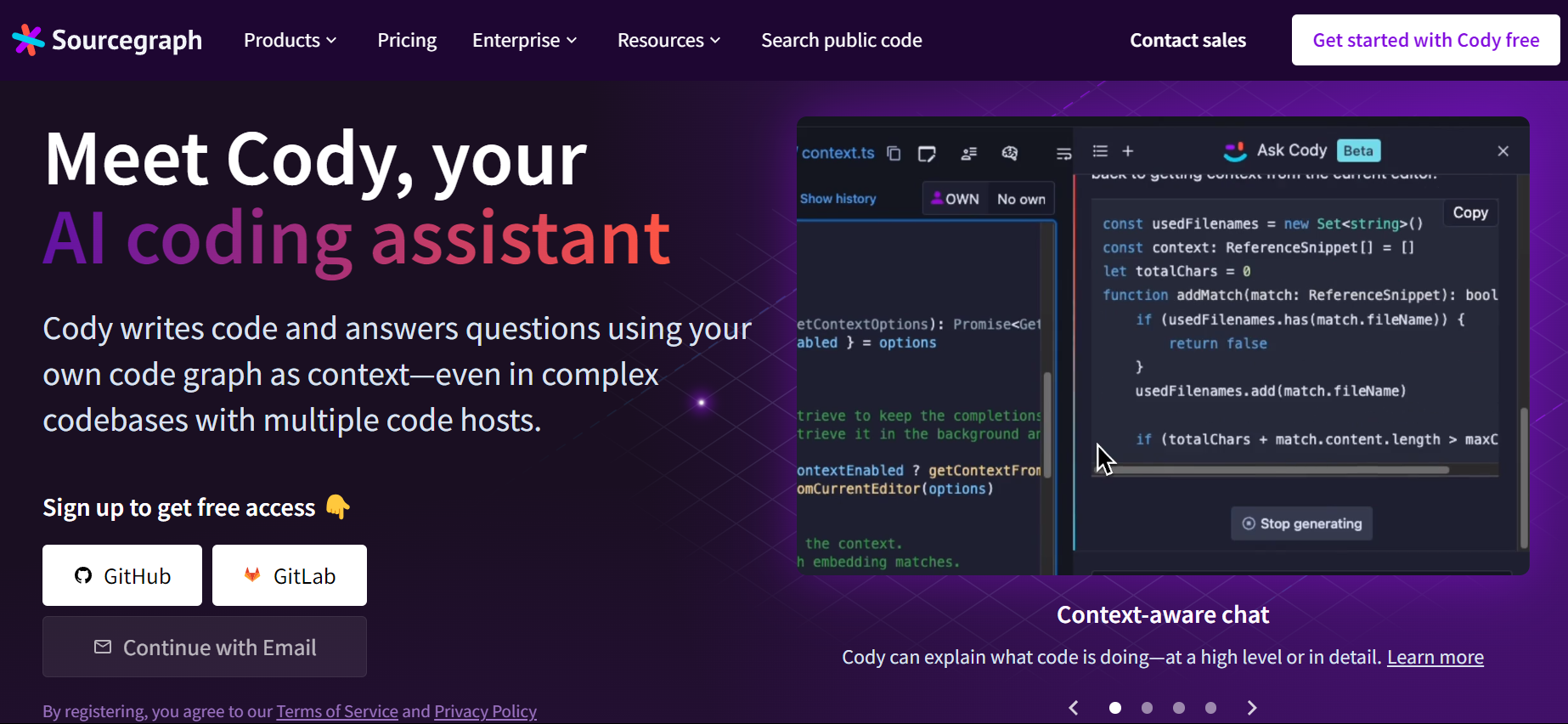The image size is (1568, 724).
Task: Click the chat panel vertical scrollbar
Action: tap(1523, 478)
